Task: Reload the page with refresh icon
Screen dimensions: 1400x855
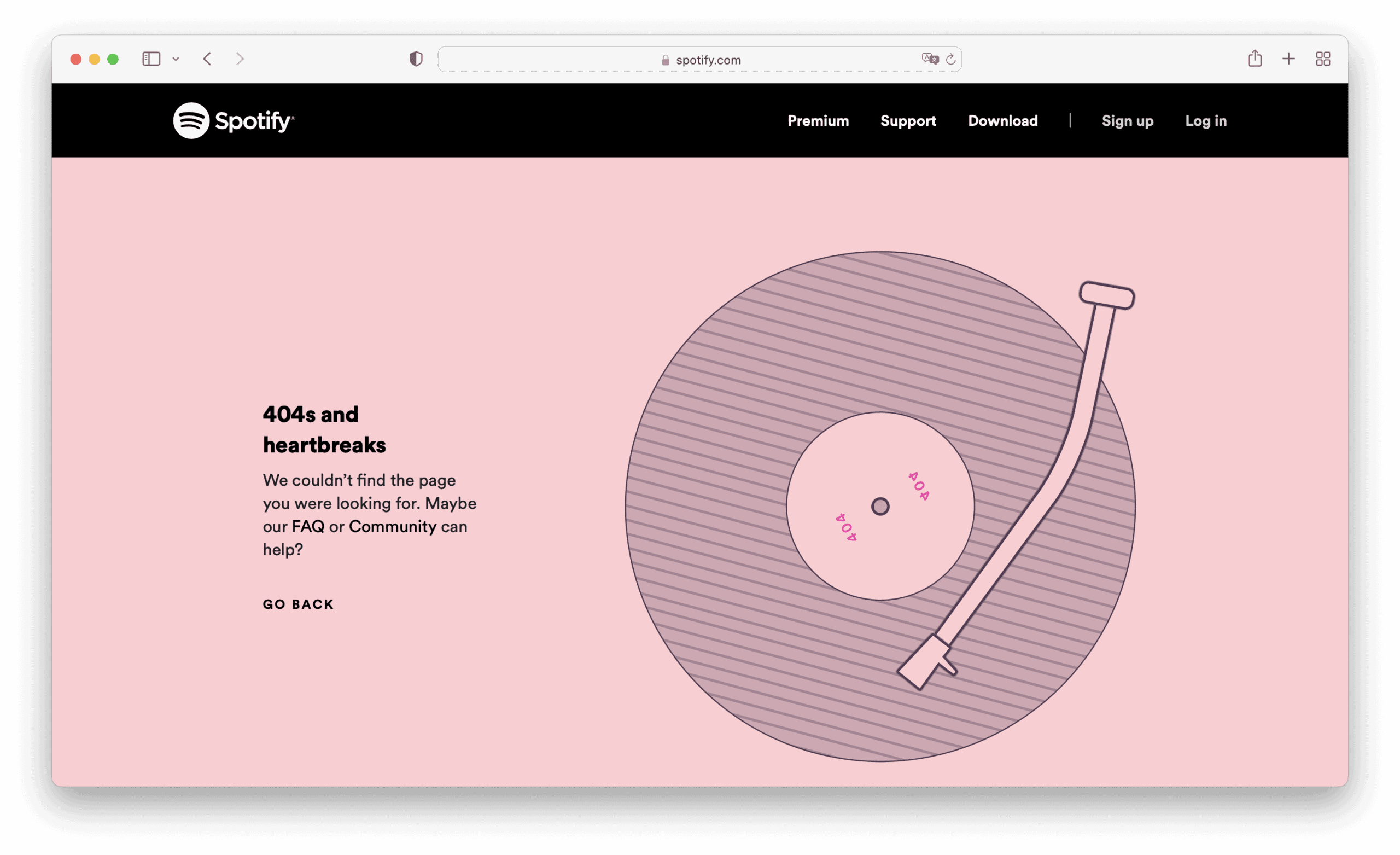Action: coord(950,59)
